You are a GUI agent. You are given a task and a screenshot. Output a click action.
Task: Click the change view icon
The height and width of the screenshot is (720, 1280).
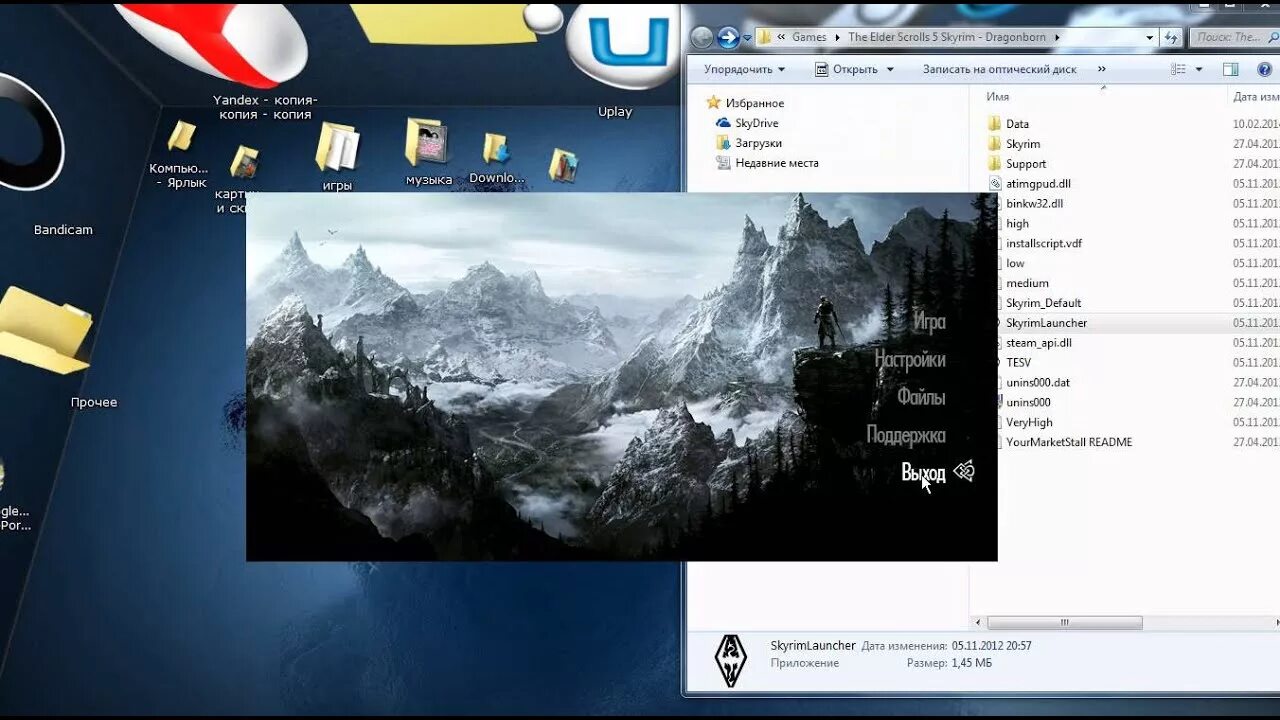[1178, 69]
